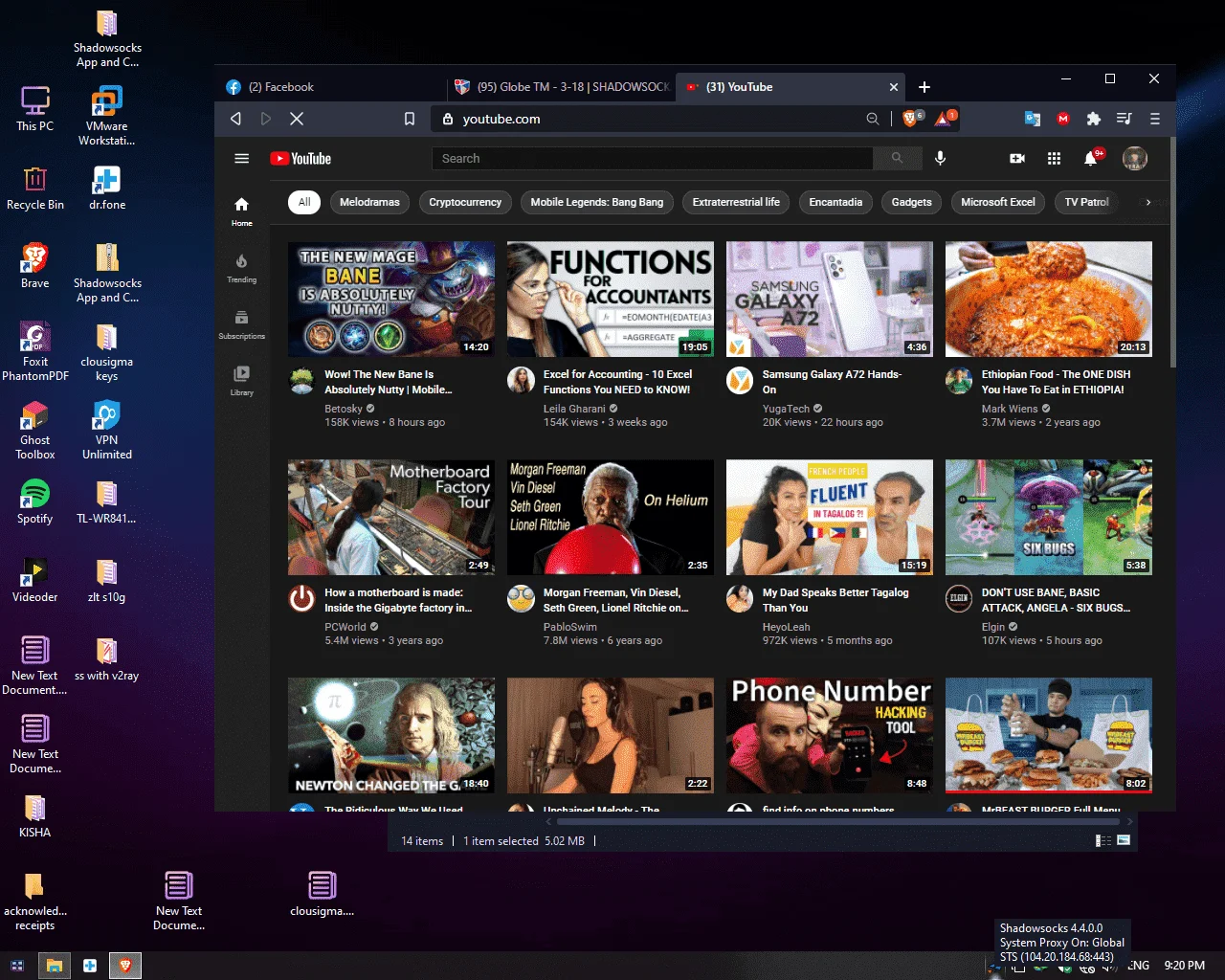Open the Samsung Galaxy A72 thumbnail

[x=830, y=300]
